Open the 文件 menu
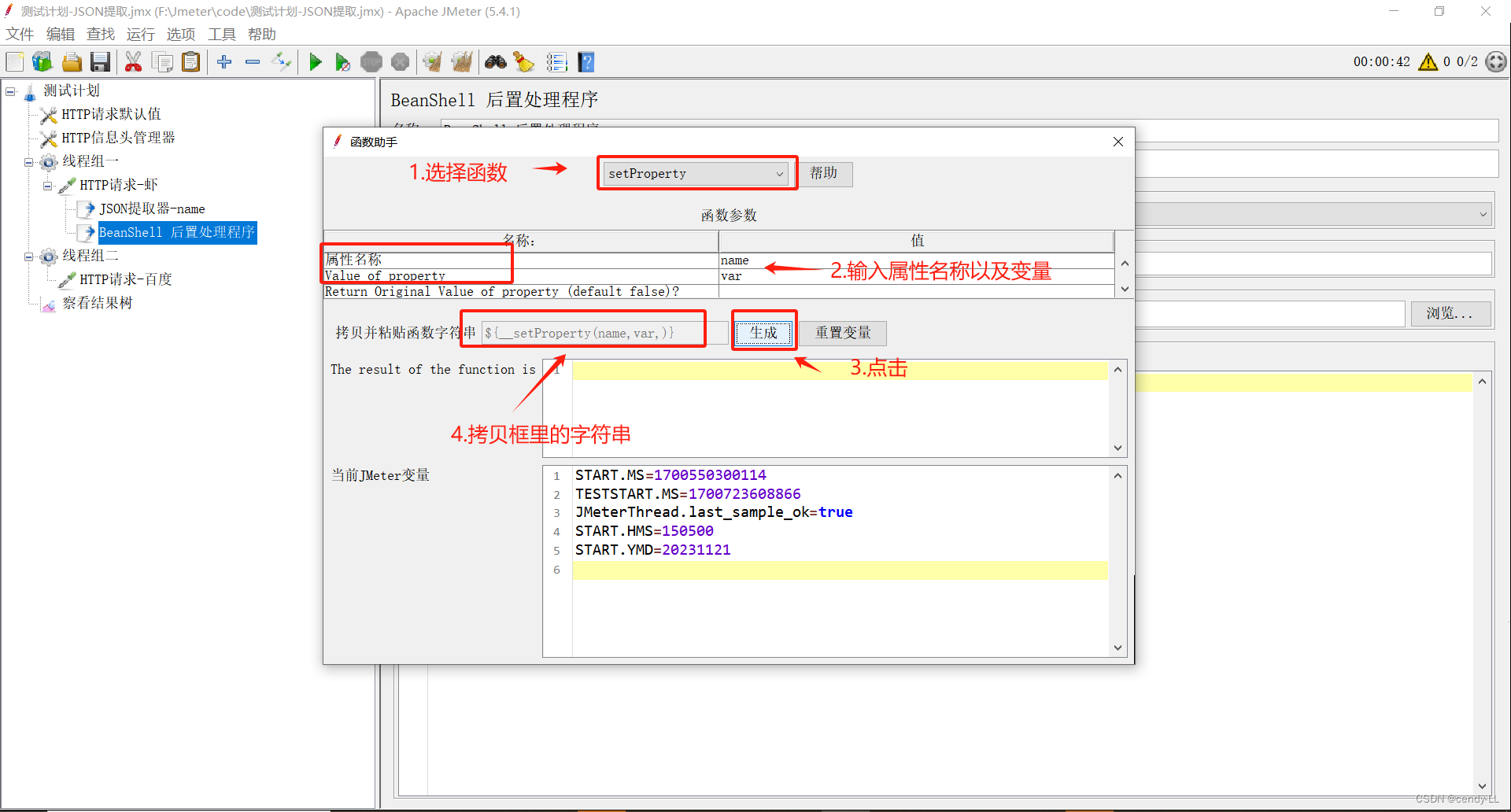 point(20,34)
